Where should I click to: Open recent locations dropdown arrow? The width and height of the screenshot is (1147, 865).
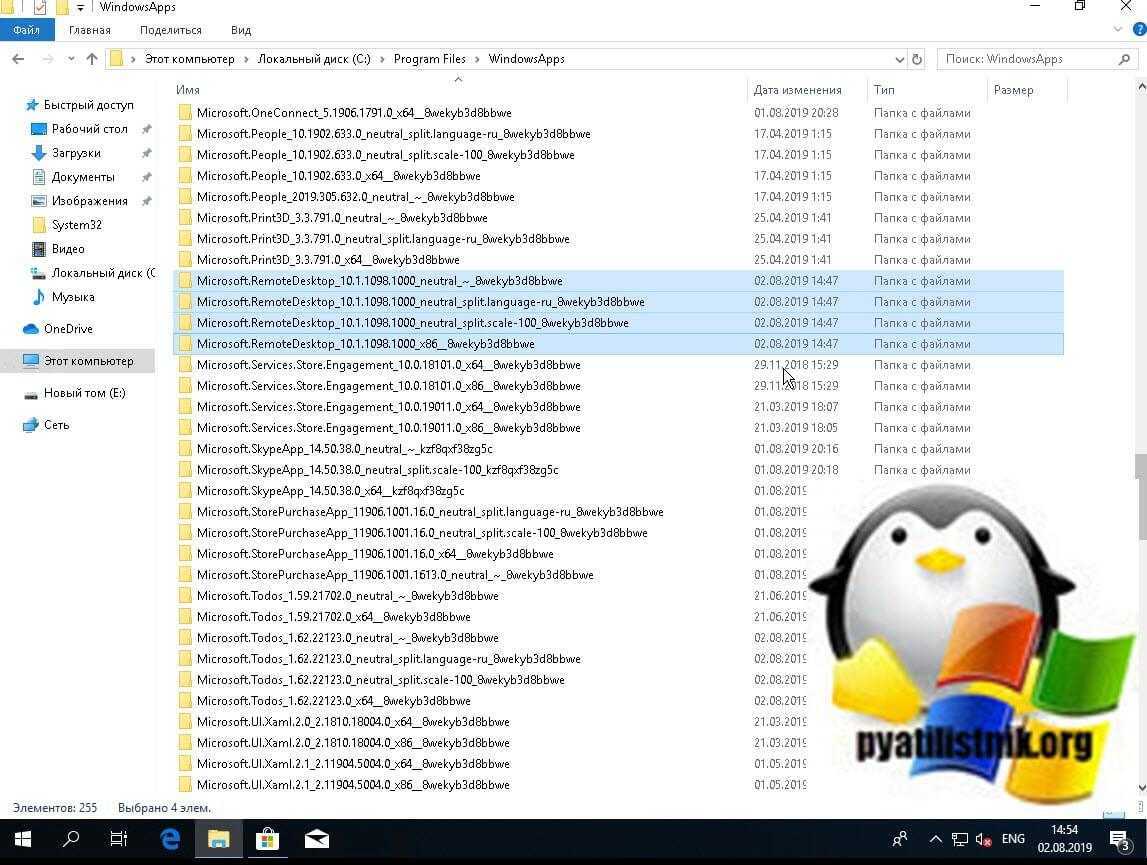pyautogui.click(x=71, y=59)
